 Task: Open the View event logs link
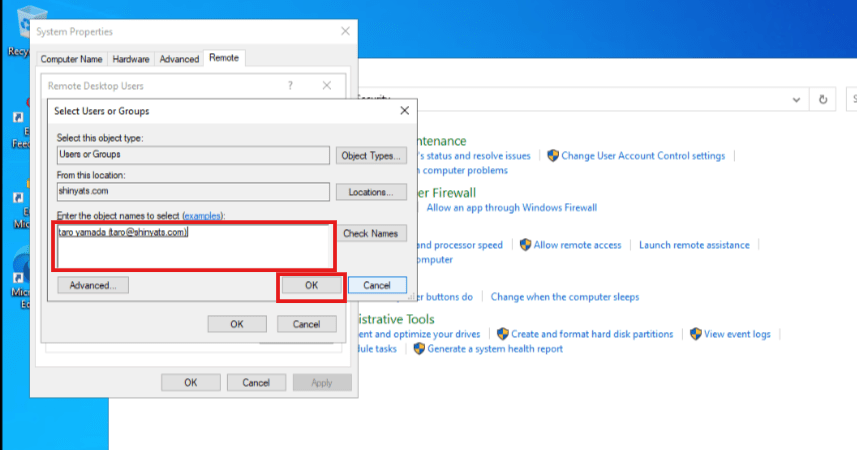pyautogui.click(x=737, y=334)
